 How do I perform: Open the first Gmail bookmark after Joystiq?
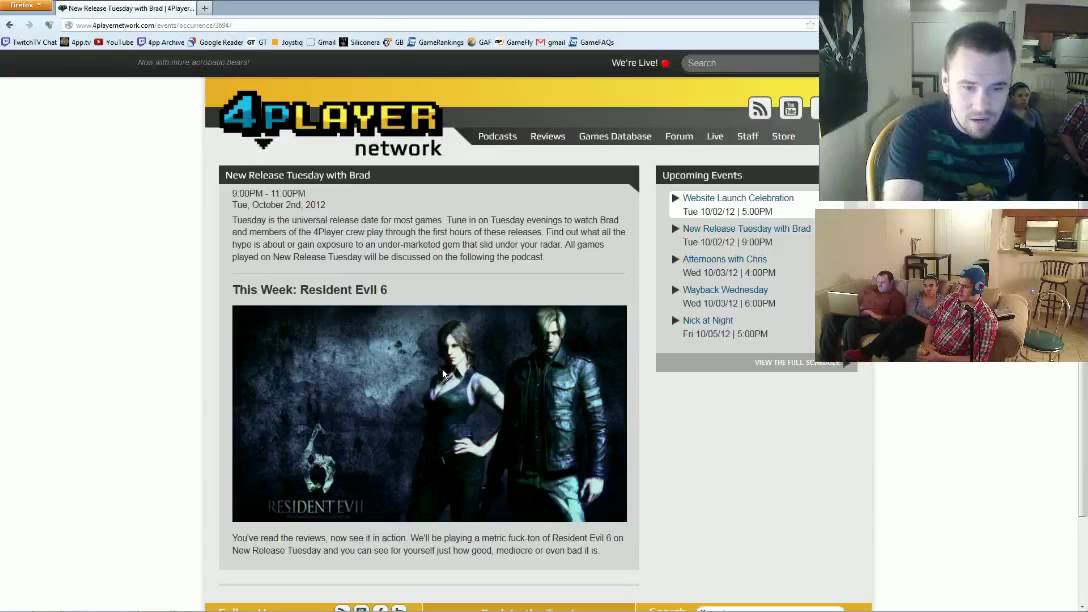pyautogui.click(x=321, y=42)
